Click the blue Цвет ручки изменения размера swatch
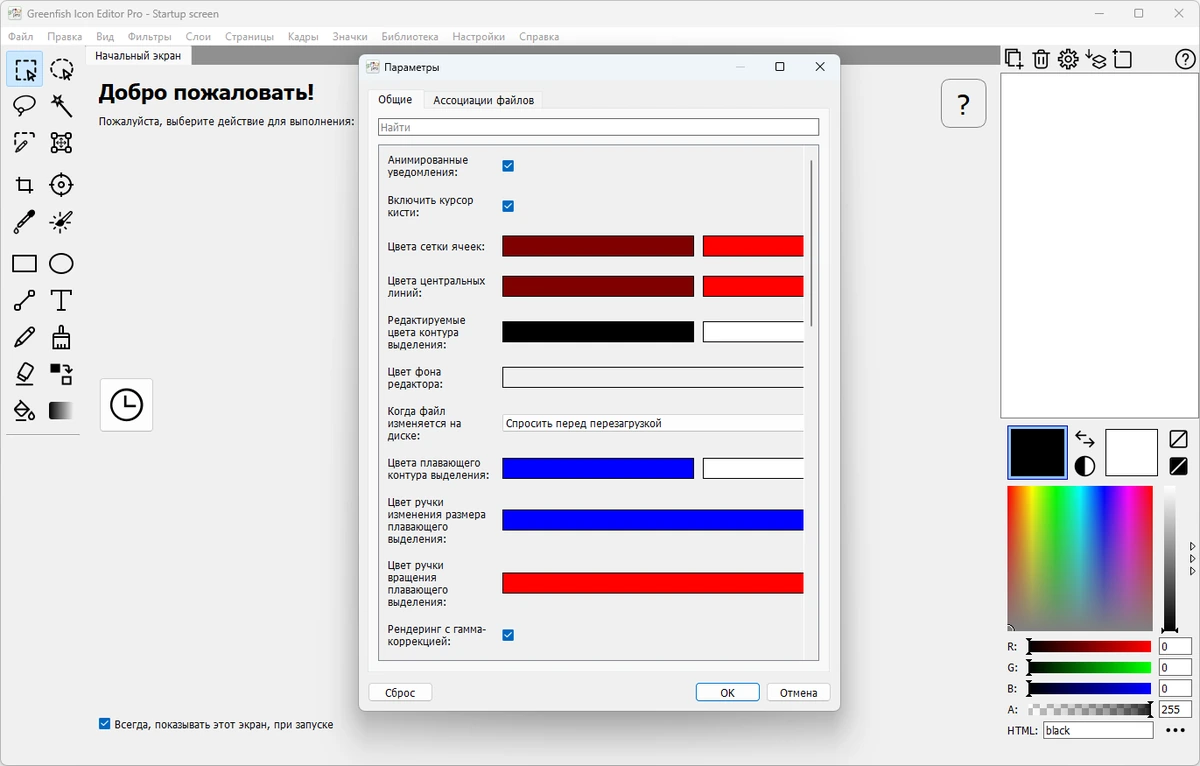The image size is (1200, 766). [653, 520]
